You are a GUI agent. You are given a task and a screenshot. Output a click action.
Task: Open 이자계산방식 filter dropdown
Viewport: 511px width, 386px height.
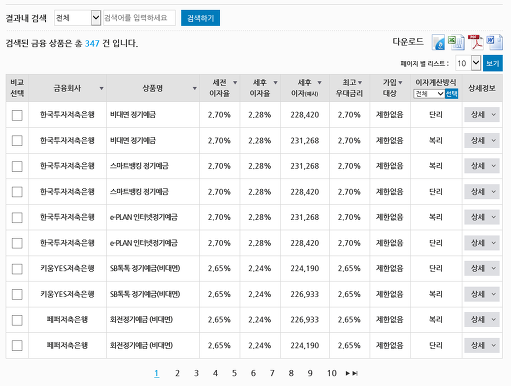tap(429, 94)
